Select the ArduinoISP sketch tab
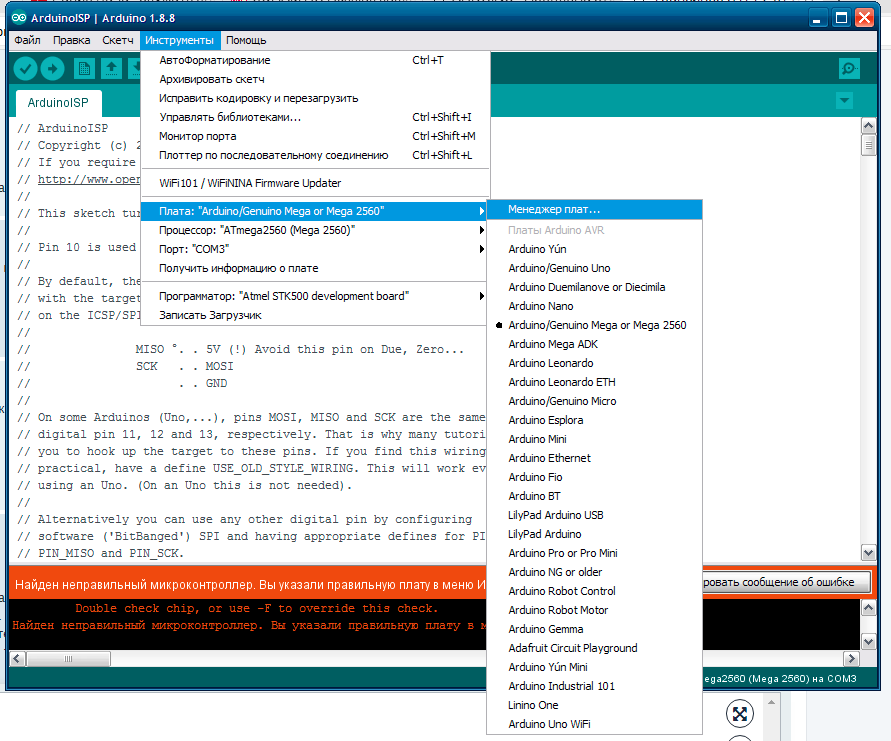Viewport: 891px width, 741px height. (x=58, y=103)
